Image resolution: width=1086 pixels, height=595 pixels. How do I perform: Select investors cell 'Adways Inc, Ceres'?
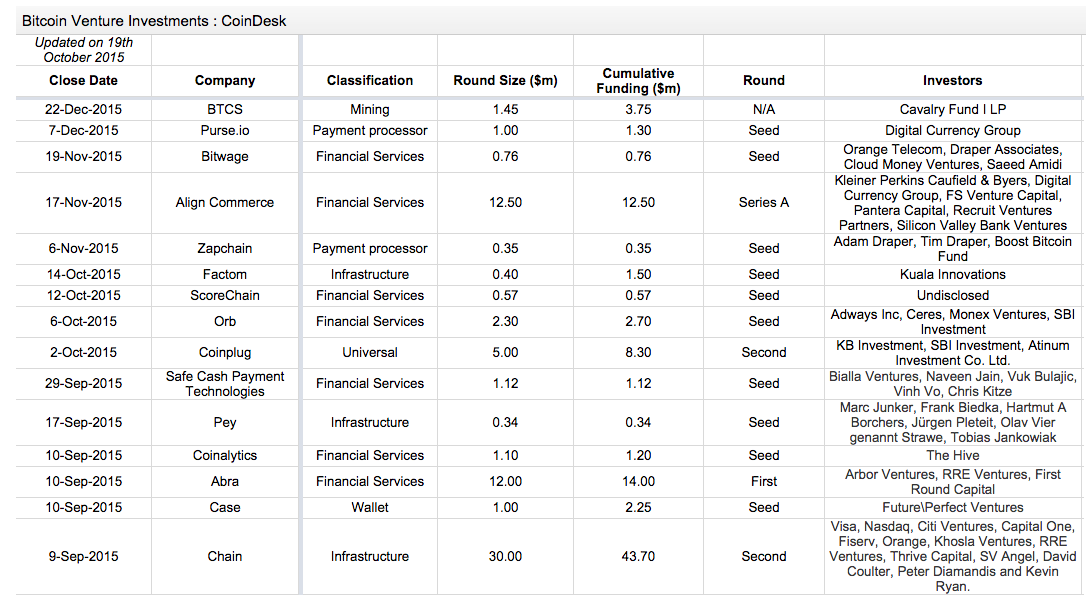coord(953,321)
